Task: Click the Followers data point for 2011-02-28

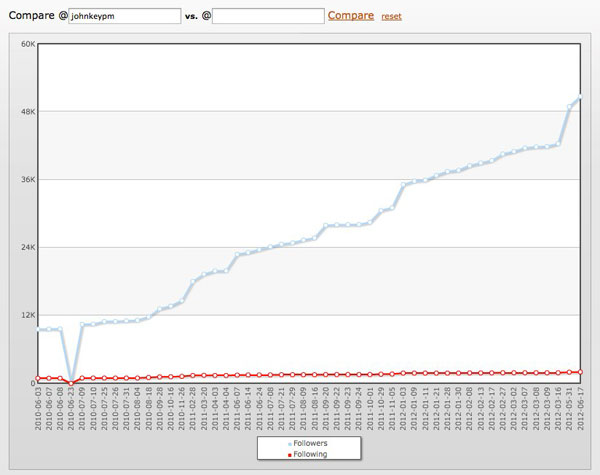Action: click(x=193, y=281)
